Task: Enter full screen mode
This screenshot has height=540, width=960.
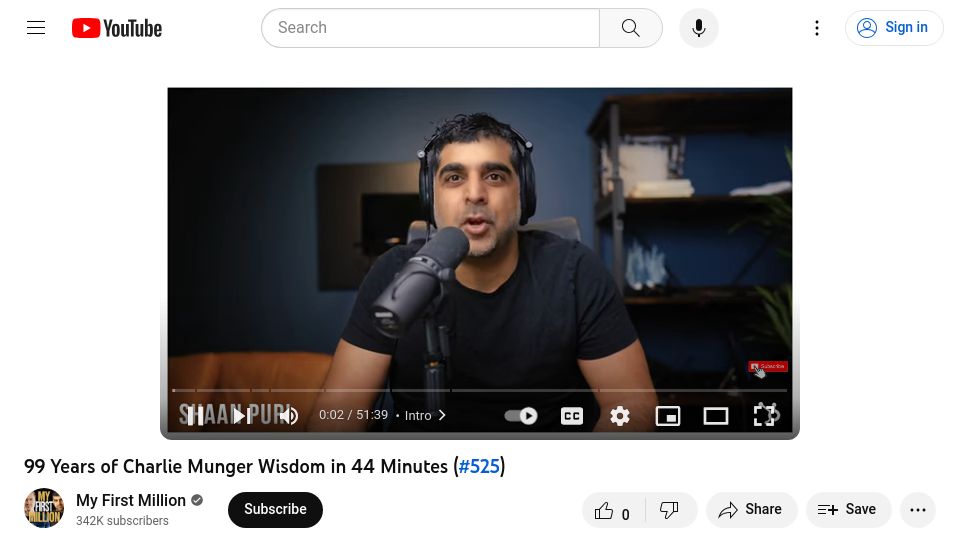Action: (765, 415)
